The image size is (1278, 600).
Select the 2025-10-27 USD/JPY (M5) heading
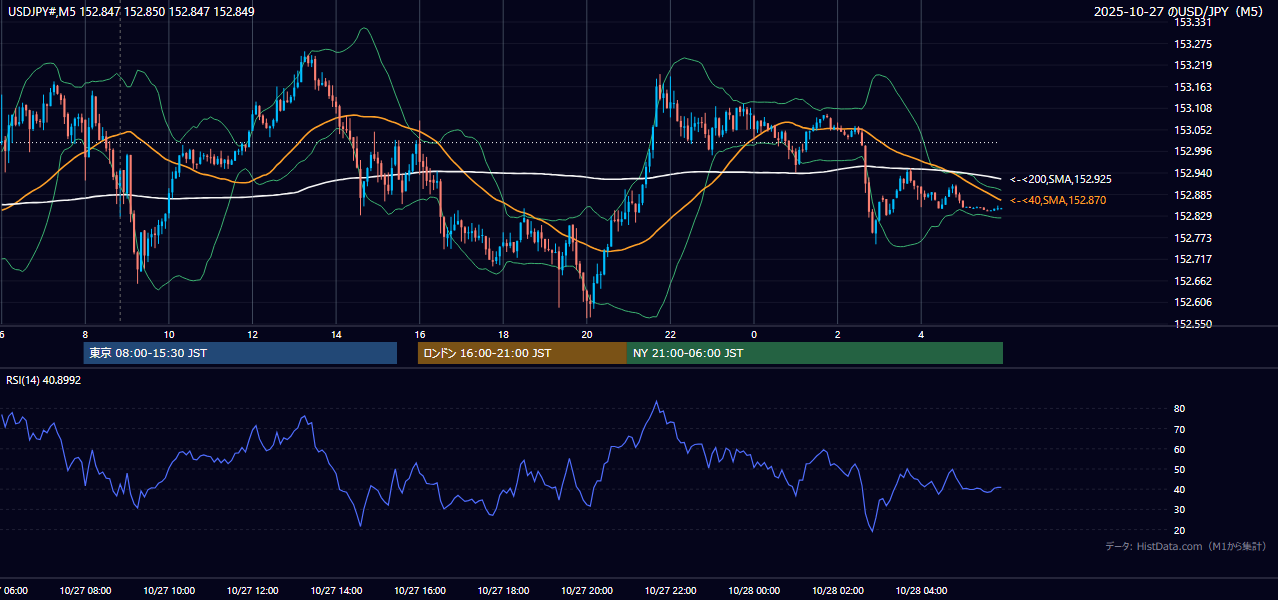point(1179,12)
